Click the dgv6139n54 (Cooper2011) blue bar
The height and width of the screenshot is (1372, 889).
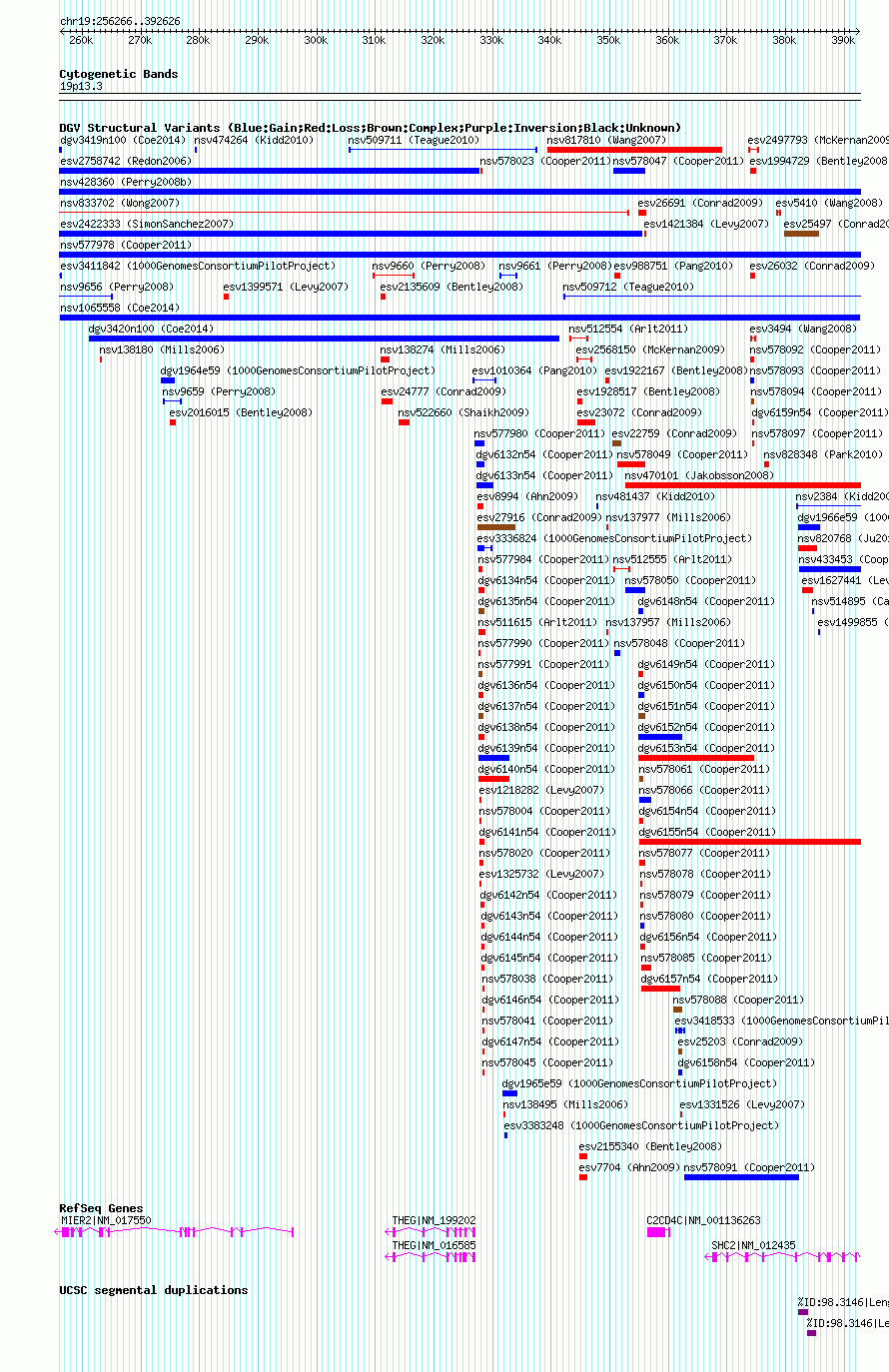(493, 758)
